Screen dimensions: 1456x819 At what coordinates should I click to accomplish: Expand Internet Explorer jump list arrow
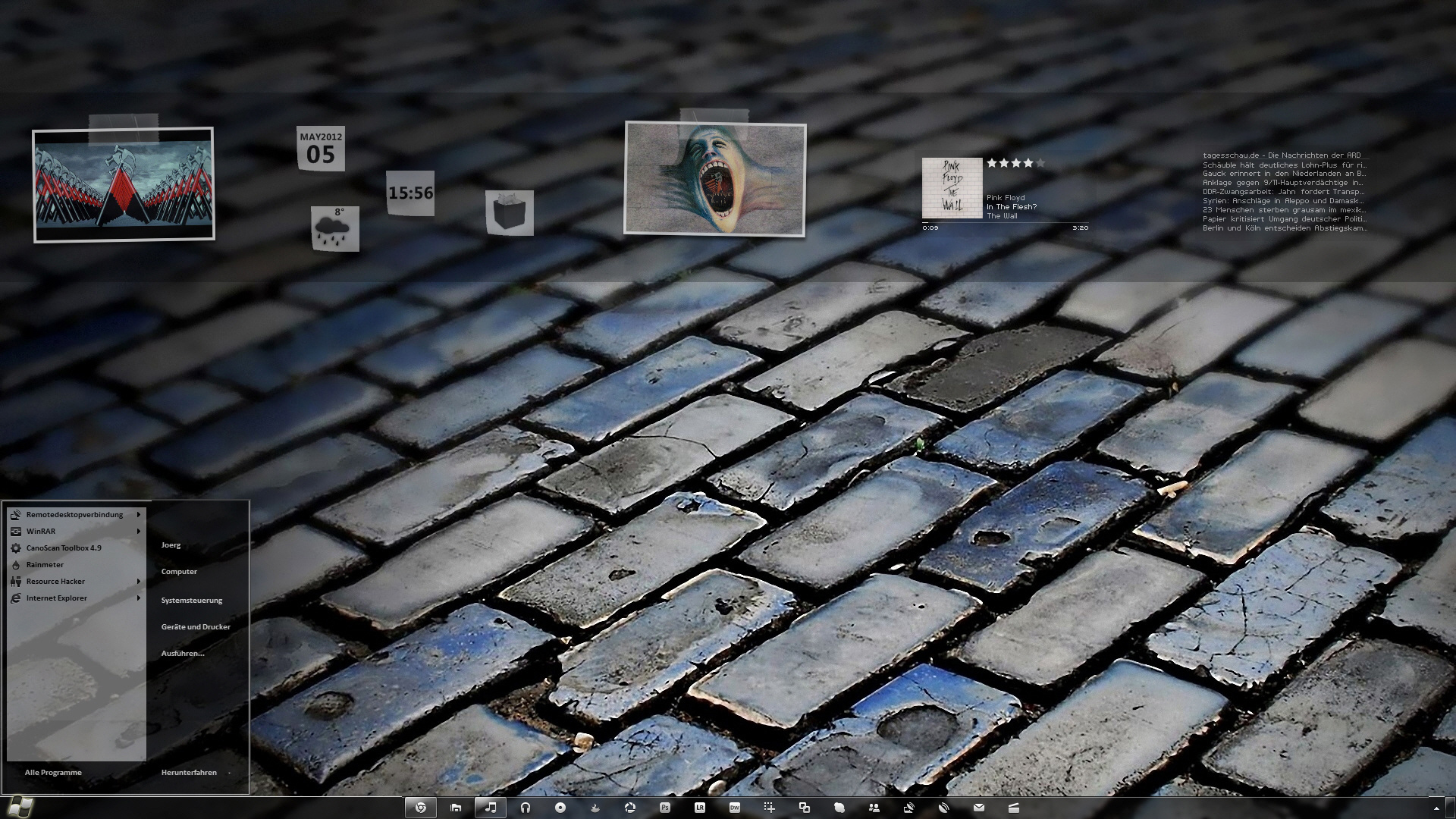pyautogui.click(x=139, y=598)
